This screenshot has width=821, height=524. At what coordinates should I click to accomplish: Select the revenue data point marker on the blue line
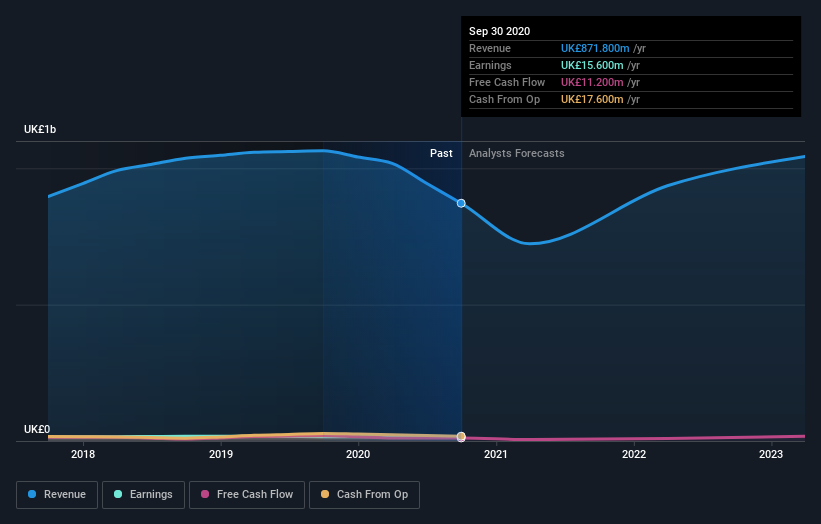[461, 203]
